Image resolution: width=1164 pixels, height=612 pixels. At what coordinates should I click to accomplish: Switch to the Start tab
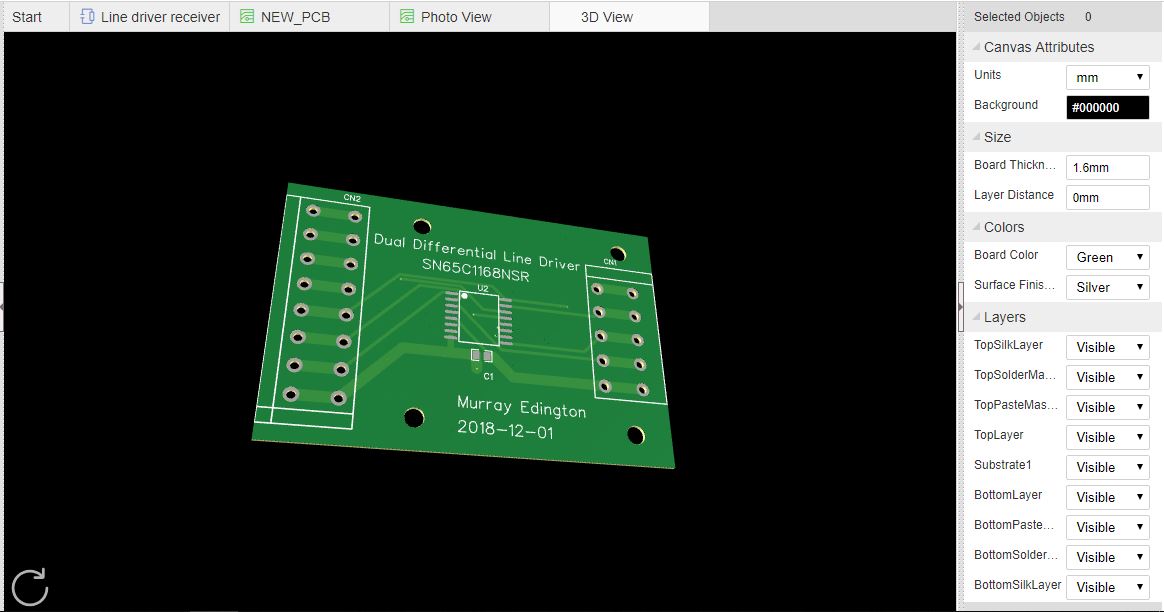tap(36, 16)
